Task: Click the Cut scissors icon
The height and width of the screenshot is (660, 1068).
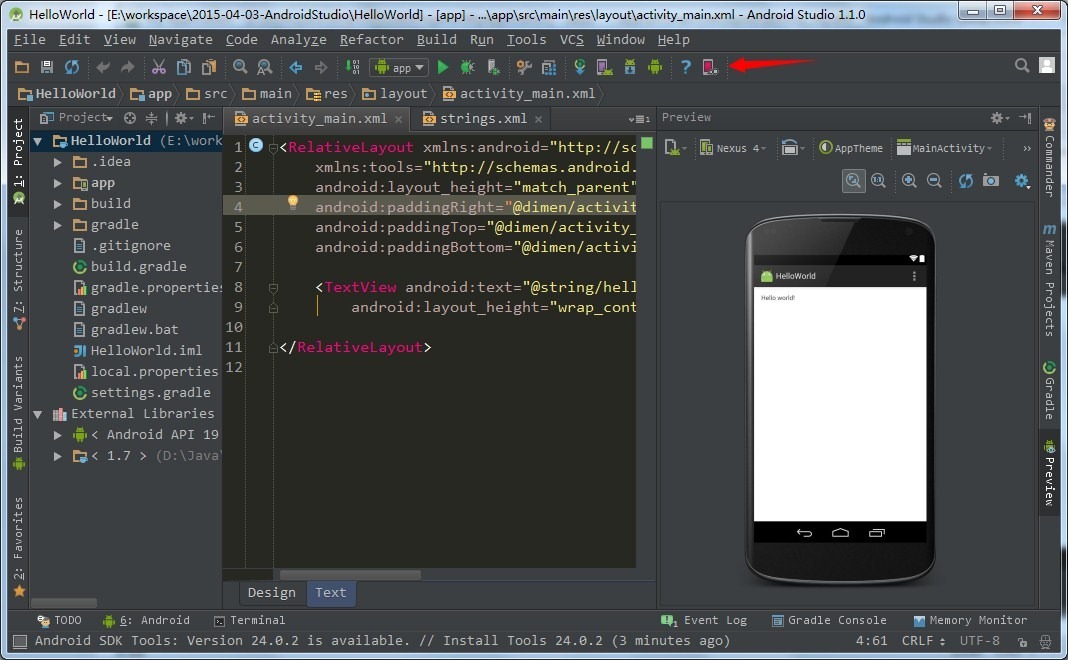Action: [x=159, y=67]
